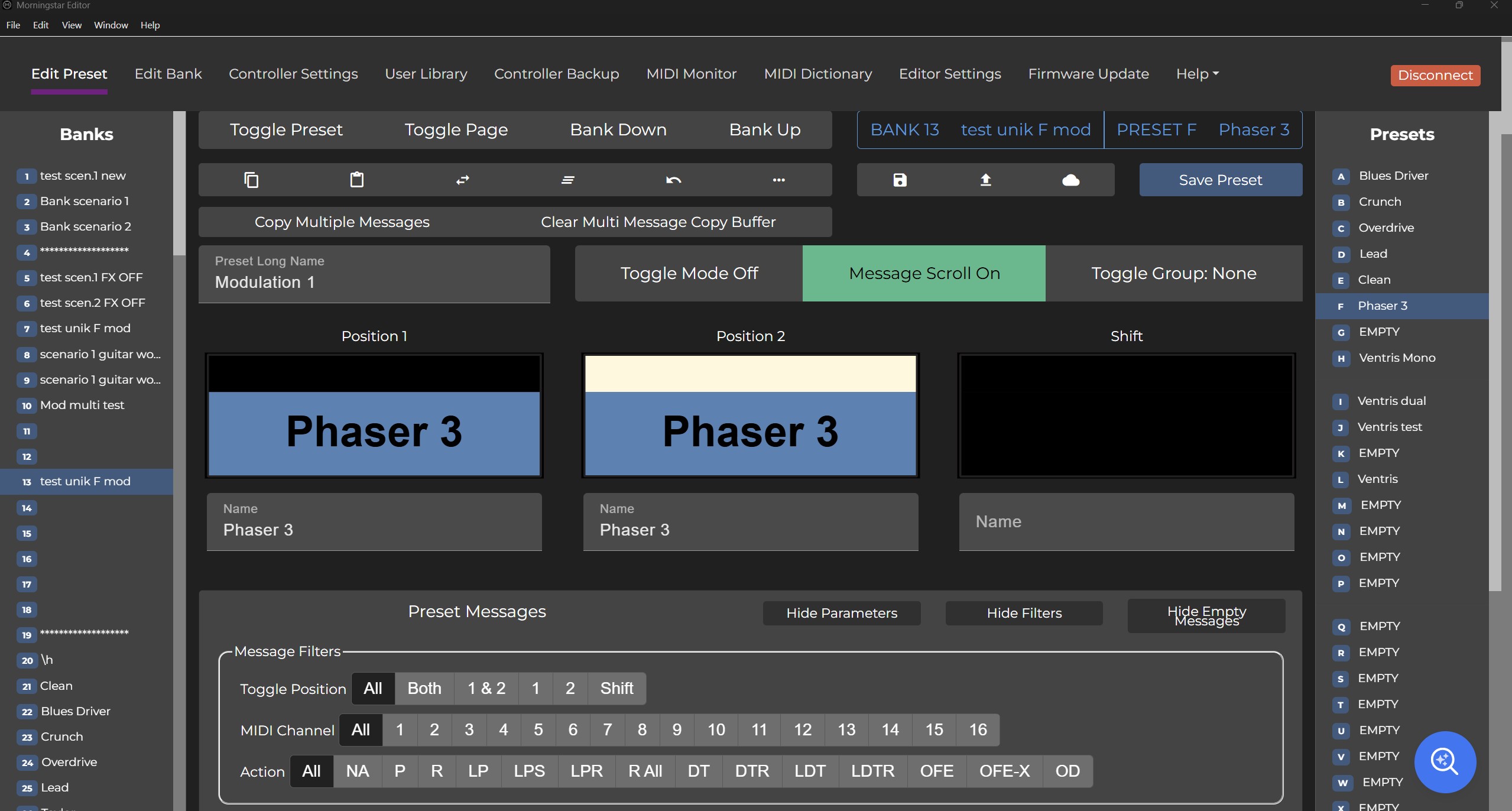Click the copy preset icon
This screenshot has height=811, width=1512.
point(251,180)
